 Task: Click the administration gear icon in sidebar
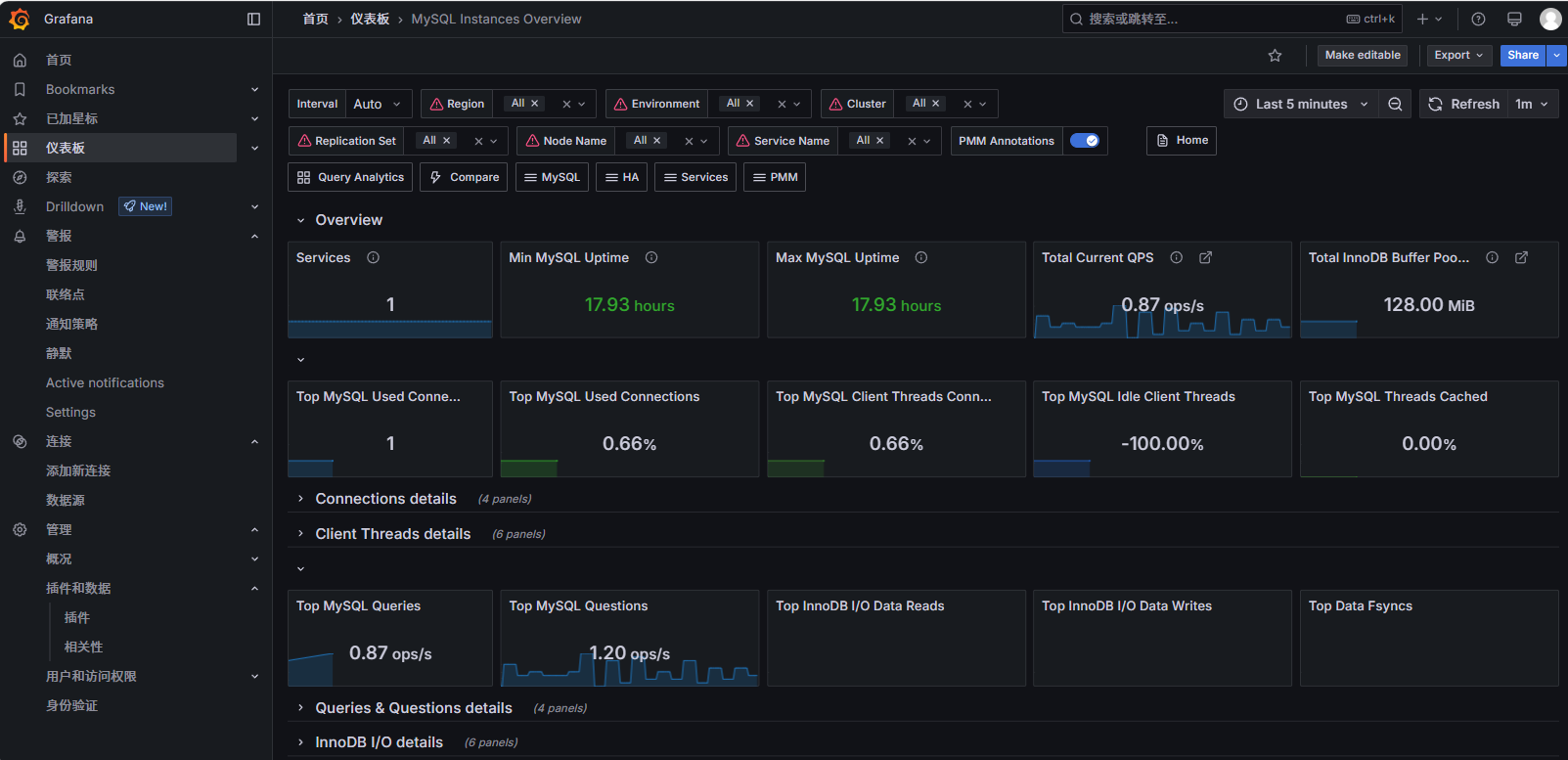click(20, 529)
